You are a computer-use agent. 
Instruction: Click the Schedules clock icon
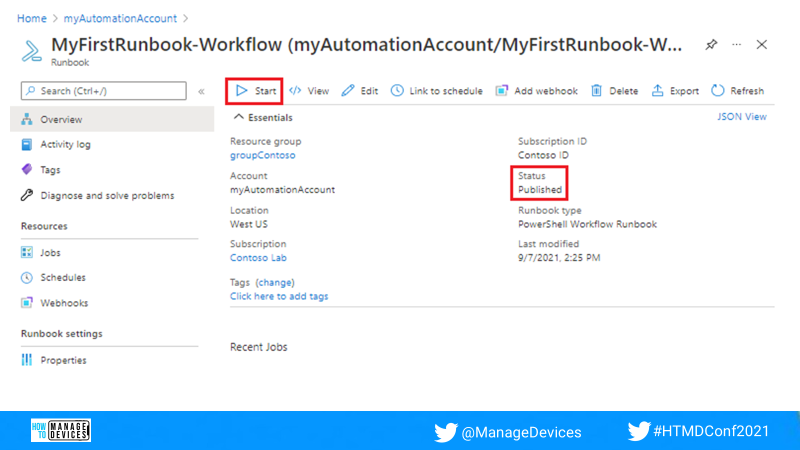coord(27,278)
